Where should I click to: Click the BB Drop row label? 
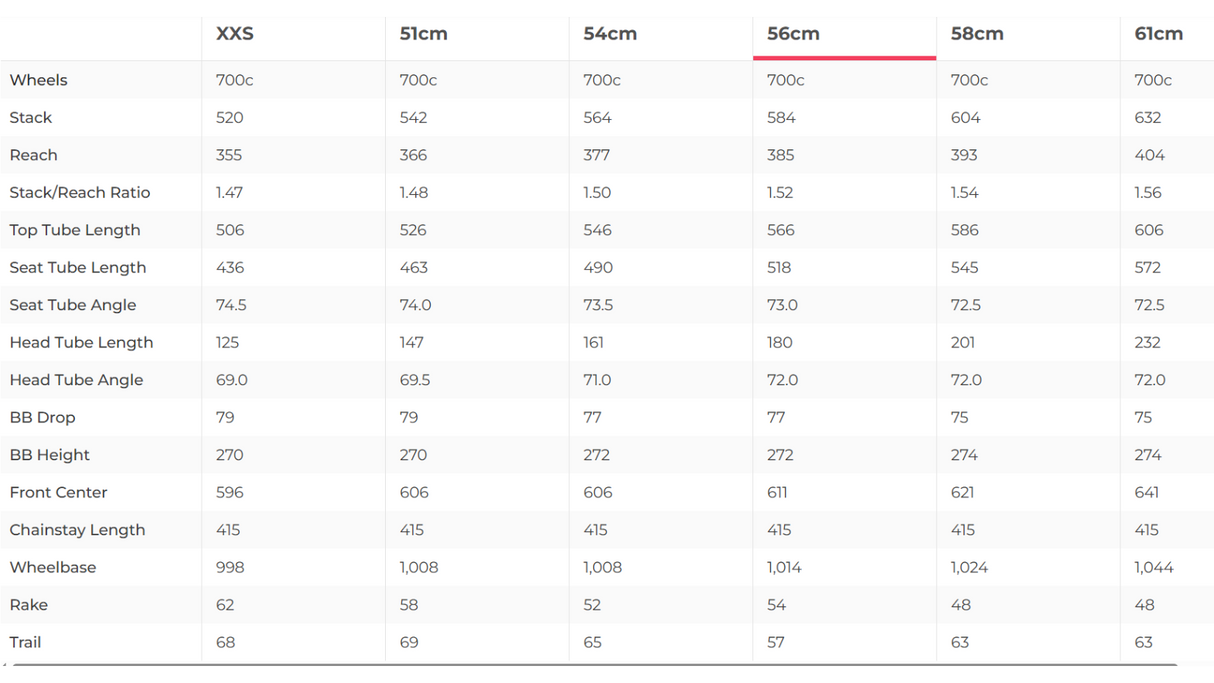coord(43,418)
